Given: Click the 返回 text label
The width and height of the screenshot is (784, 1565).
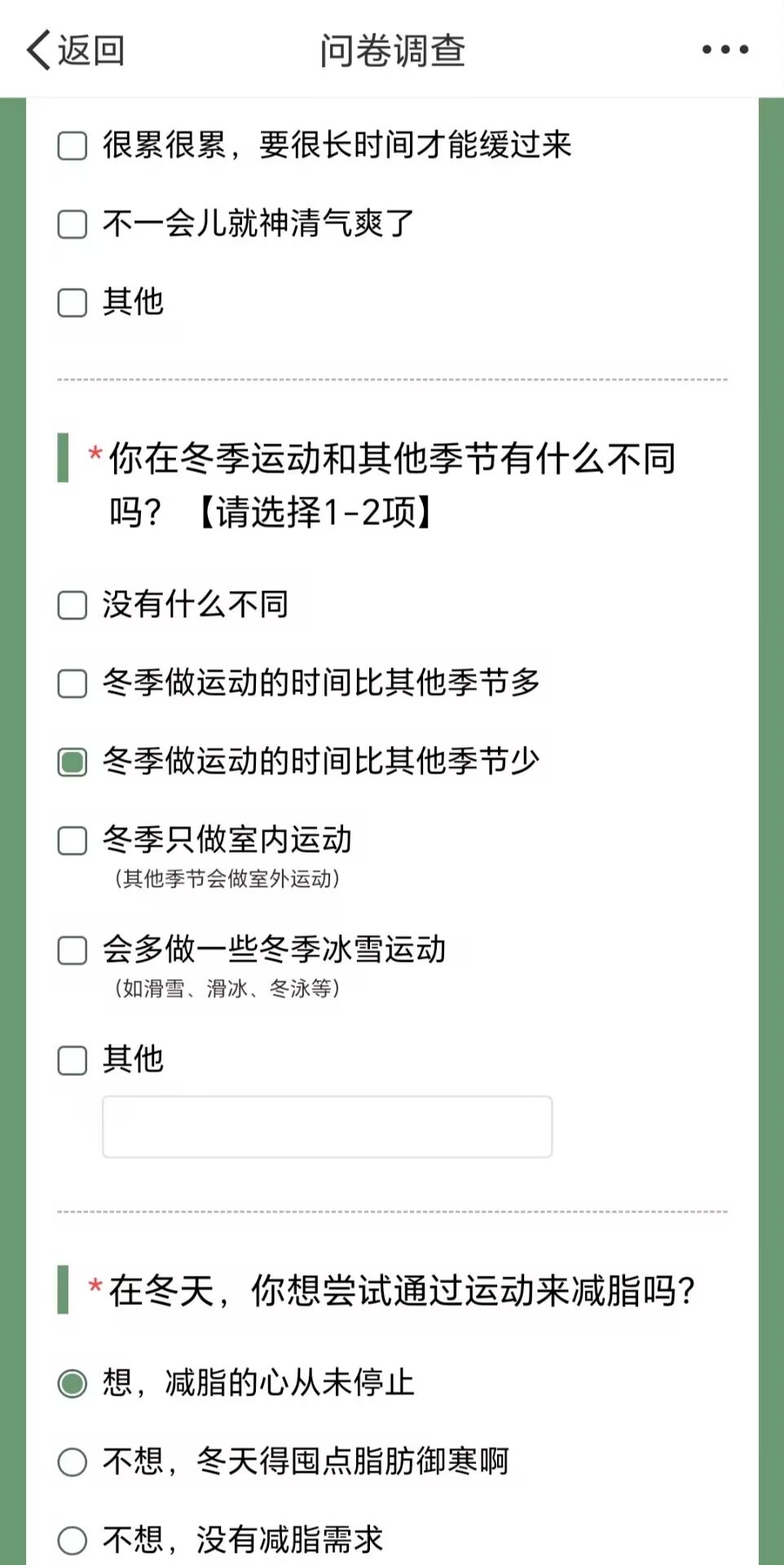Looking at the screenshot, I should tap(91, 51).
